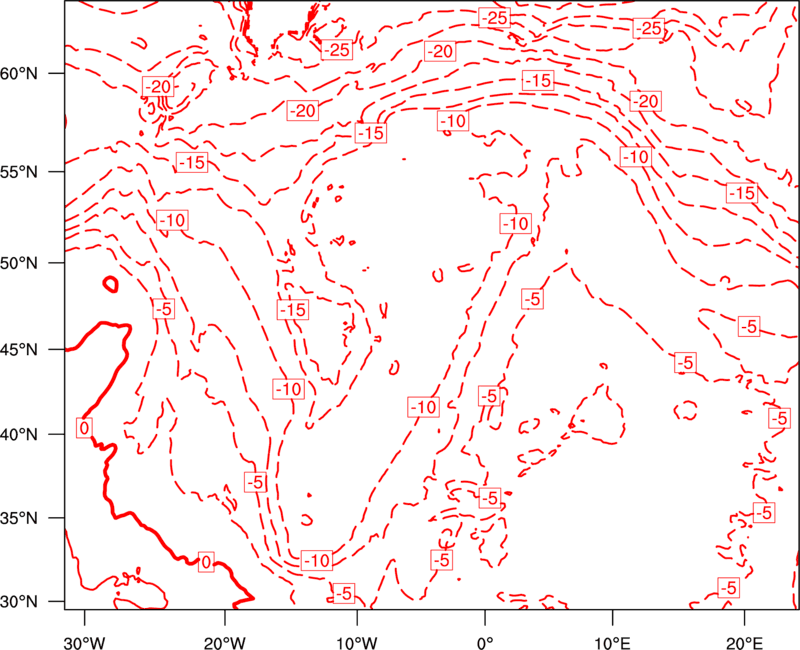The width and height of the screenshot is (800, 650).
Task: Click the -15 contour label near 47°N, 15°W
Action: tap(293, 309)
